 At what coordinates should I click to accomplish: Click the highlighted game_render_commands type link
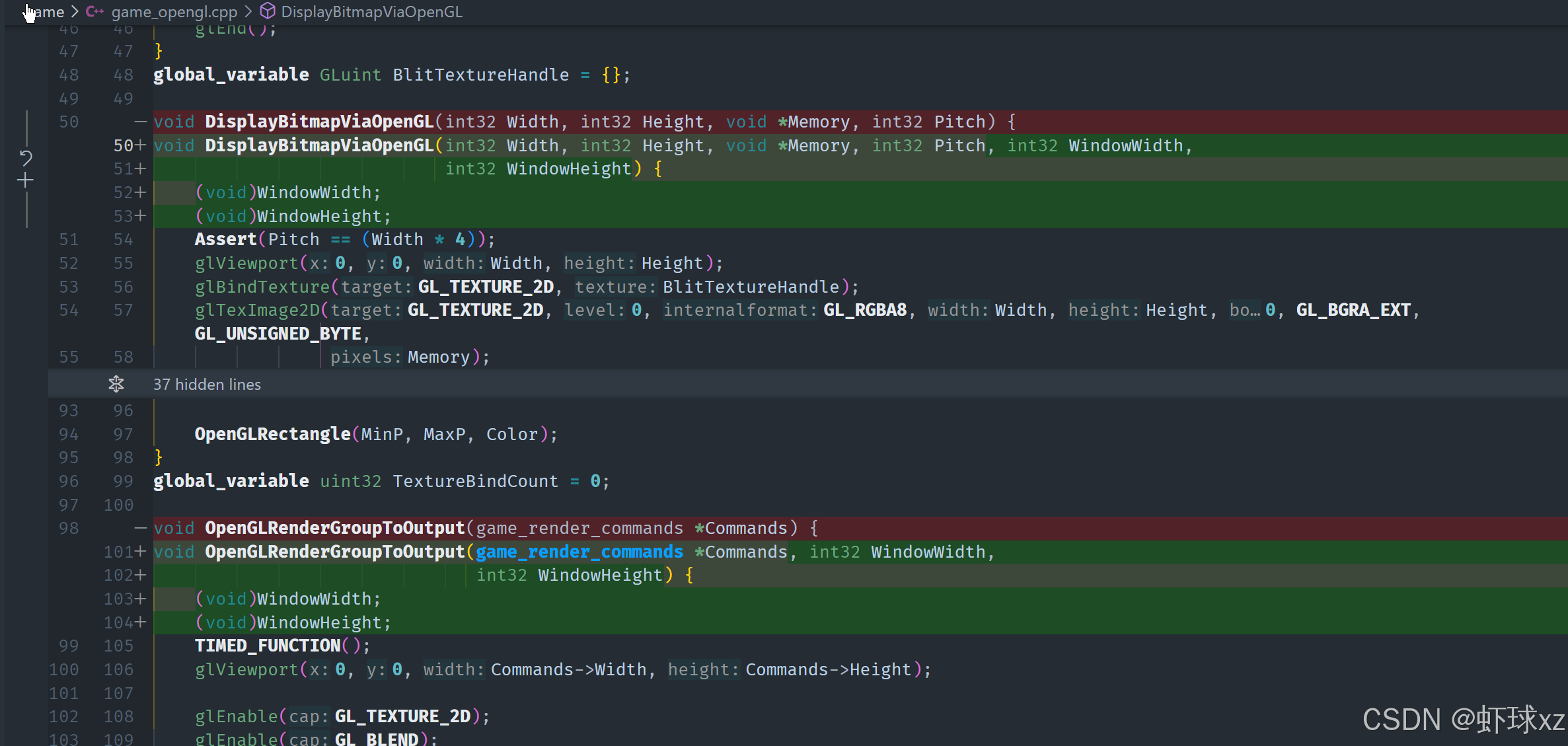pos(579,552)
